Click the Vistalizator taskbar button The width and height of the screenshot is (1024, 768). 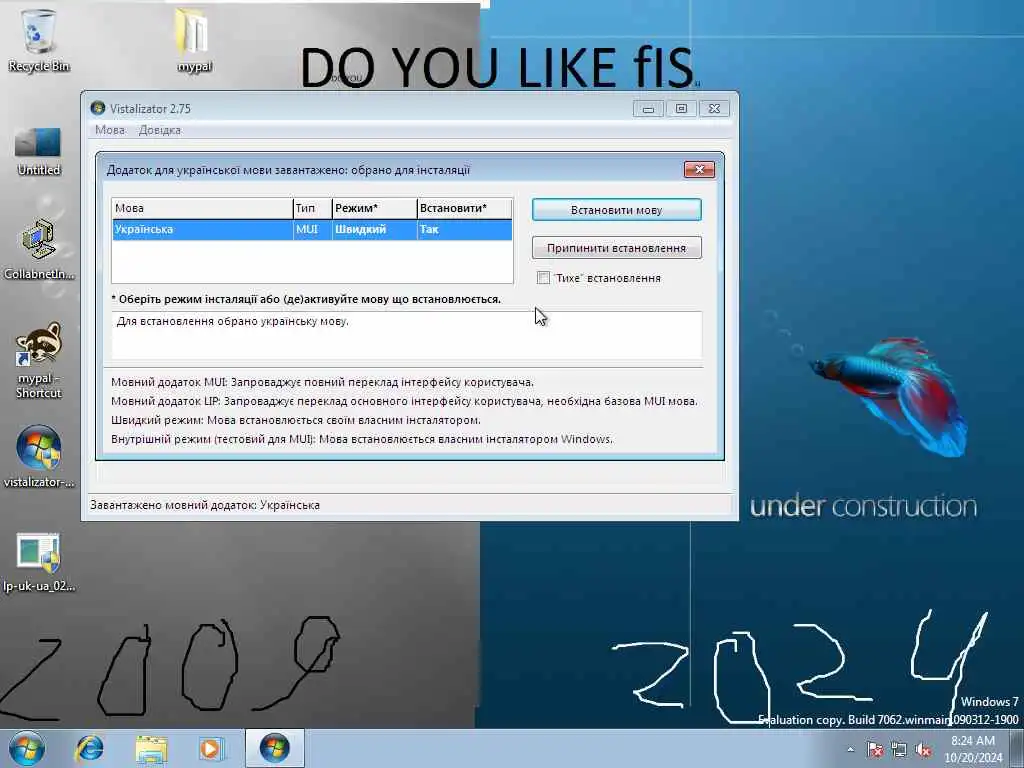(x=274, y=748)
